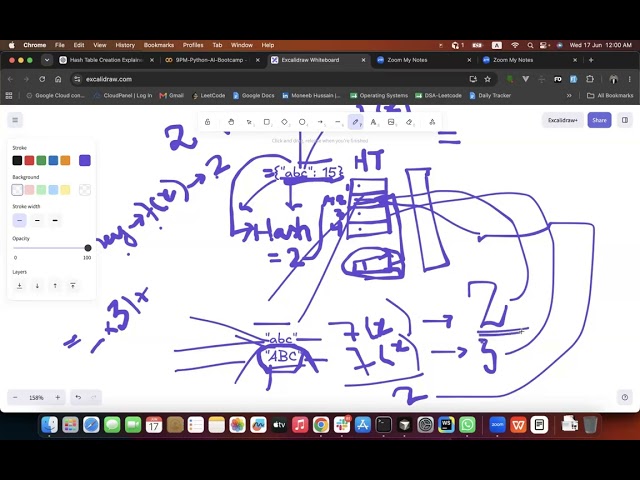Select the Draw pencil tool
The image size is (640, 480).
pos(356,122)
